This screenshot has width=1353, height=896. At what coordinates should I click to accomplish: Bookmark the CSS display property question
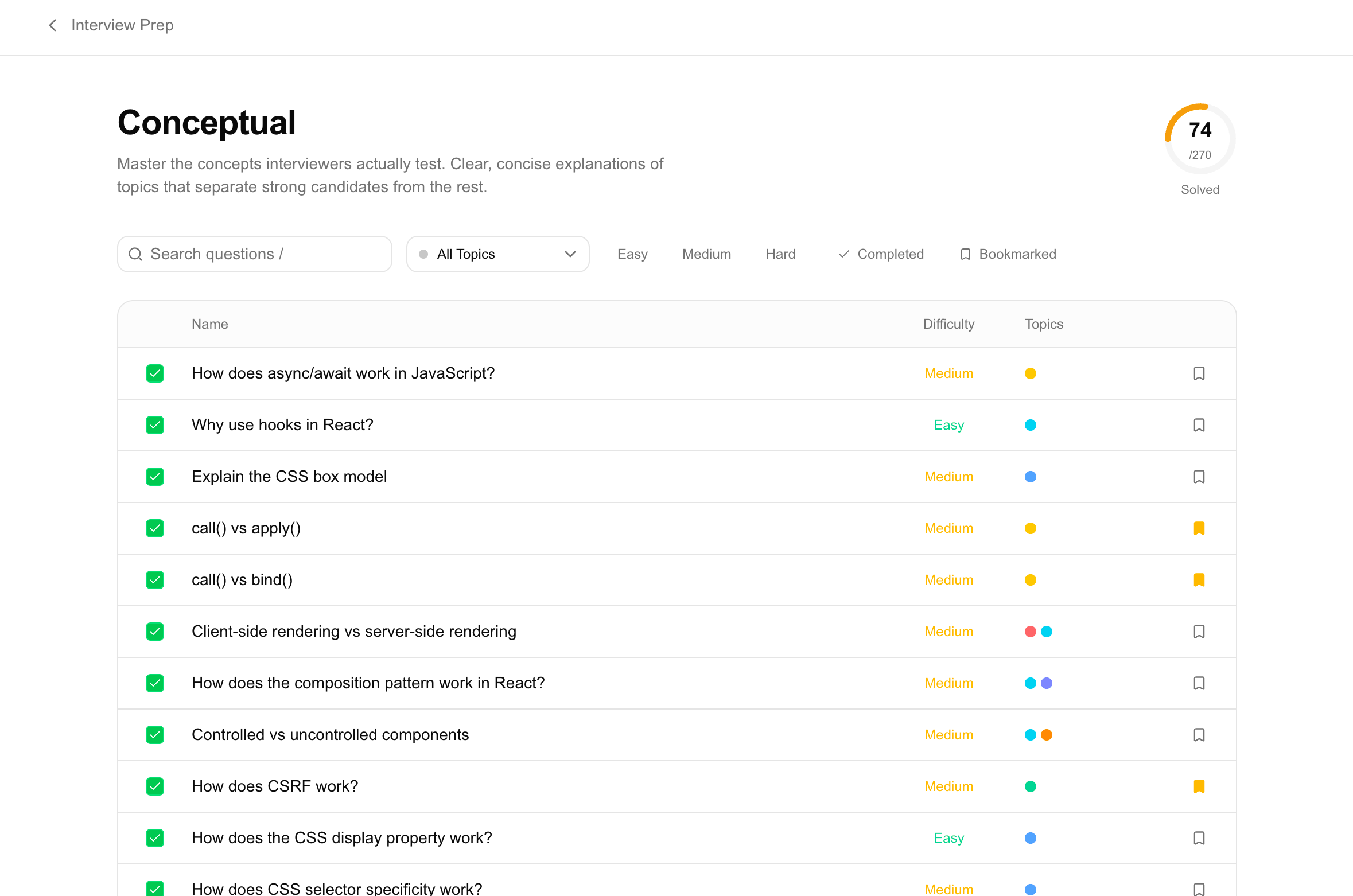point(1199,838)
